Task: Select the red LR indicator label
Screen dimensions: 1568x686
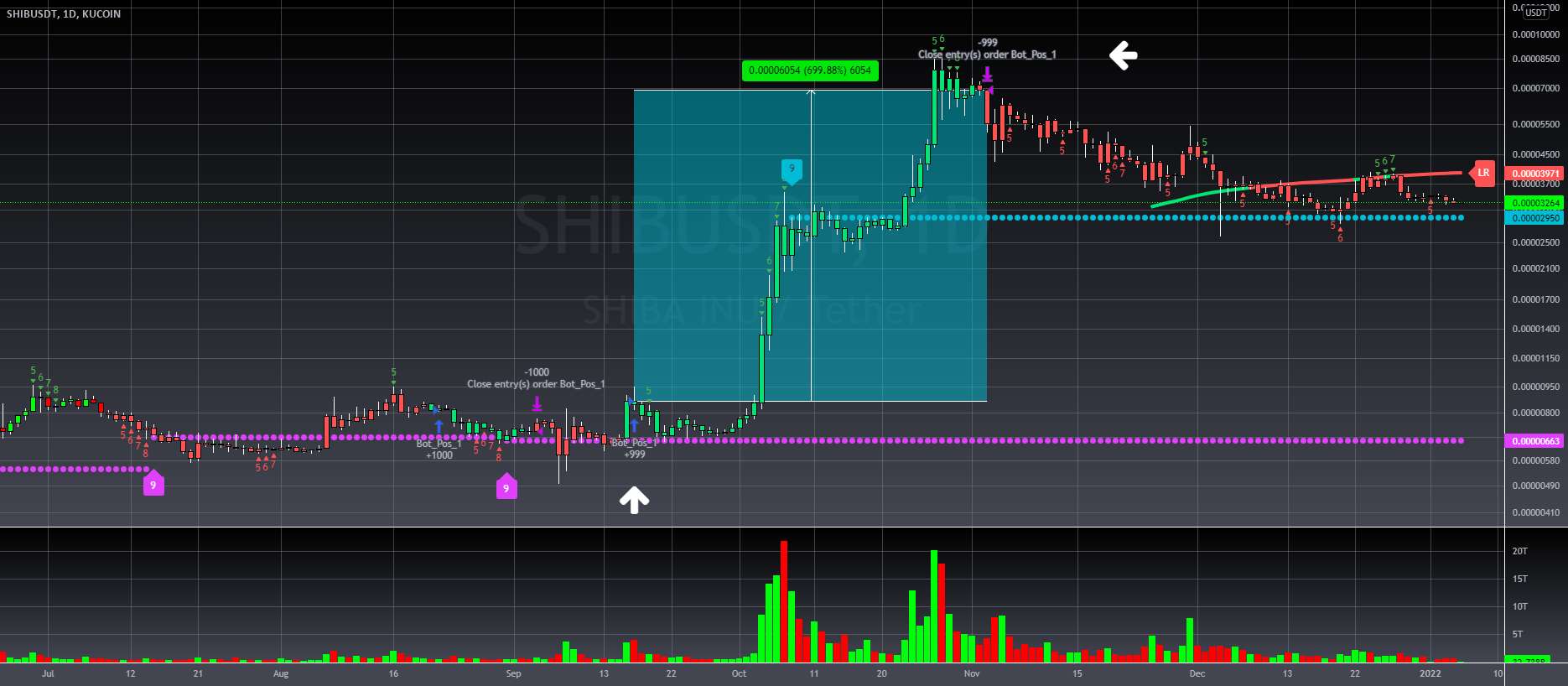Action: (1482, 173)
